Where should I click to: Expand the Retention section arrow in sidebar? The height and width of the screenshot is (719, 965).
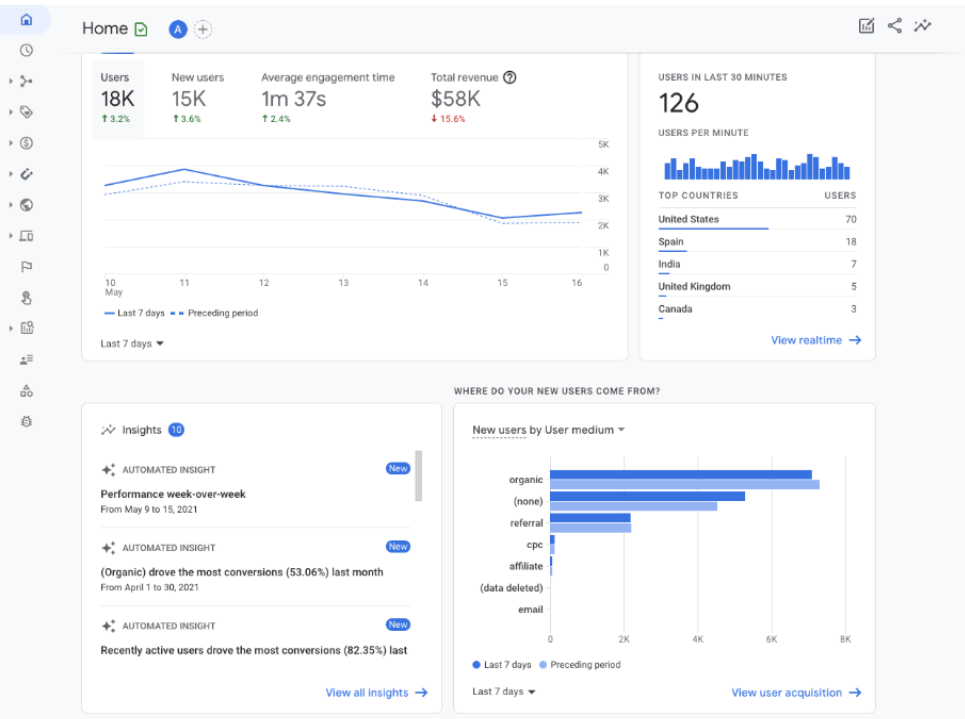(10, 174)
